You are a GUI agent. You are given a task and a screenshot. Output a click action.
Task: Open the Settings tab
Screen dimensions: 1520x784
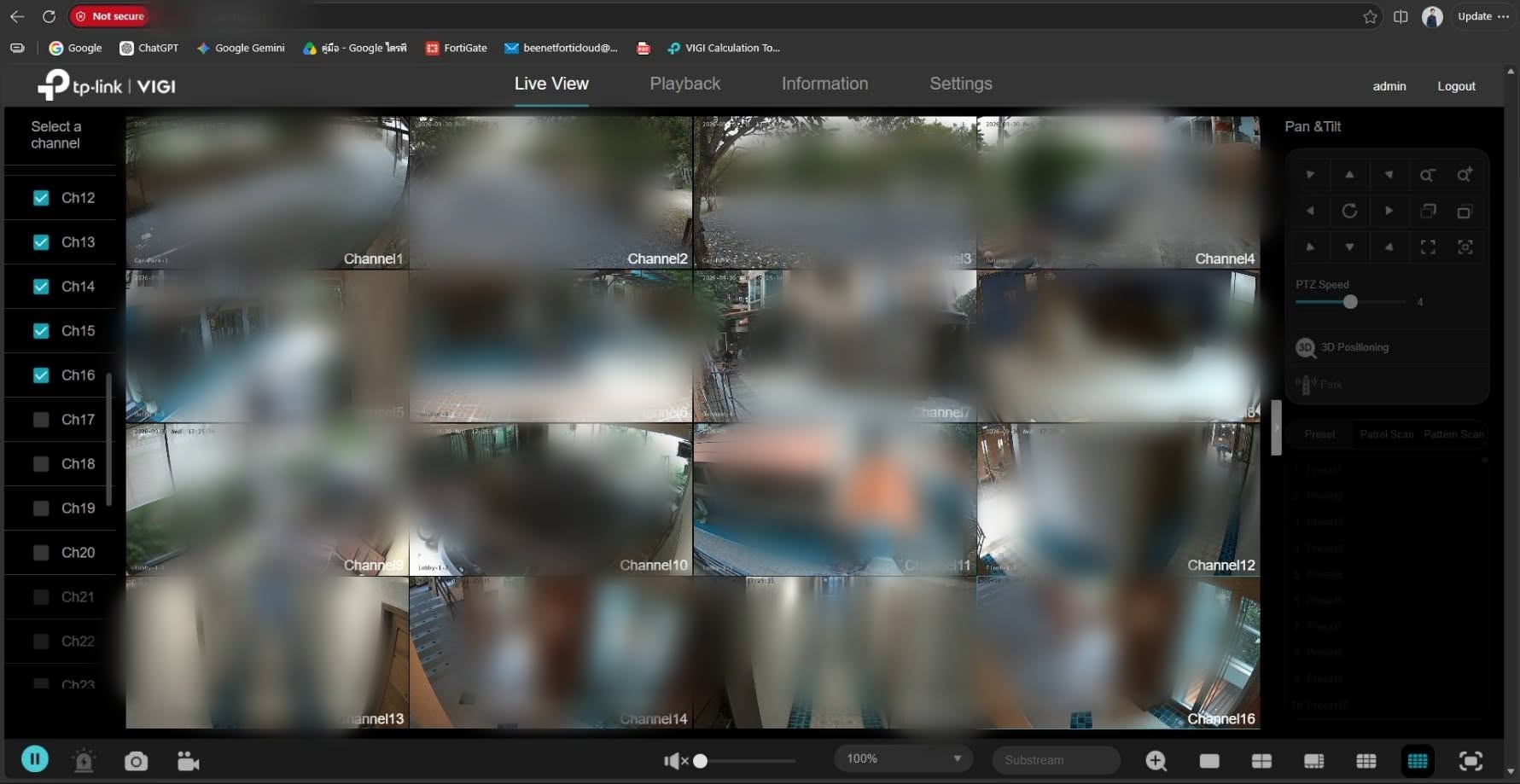[961, 84]
